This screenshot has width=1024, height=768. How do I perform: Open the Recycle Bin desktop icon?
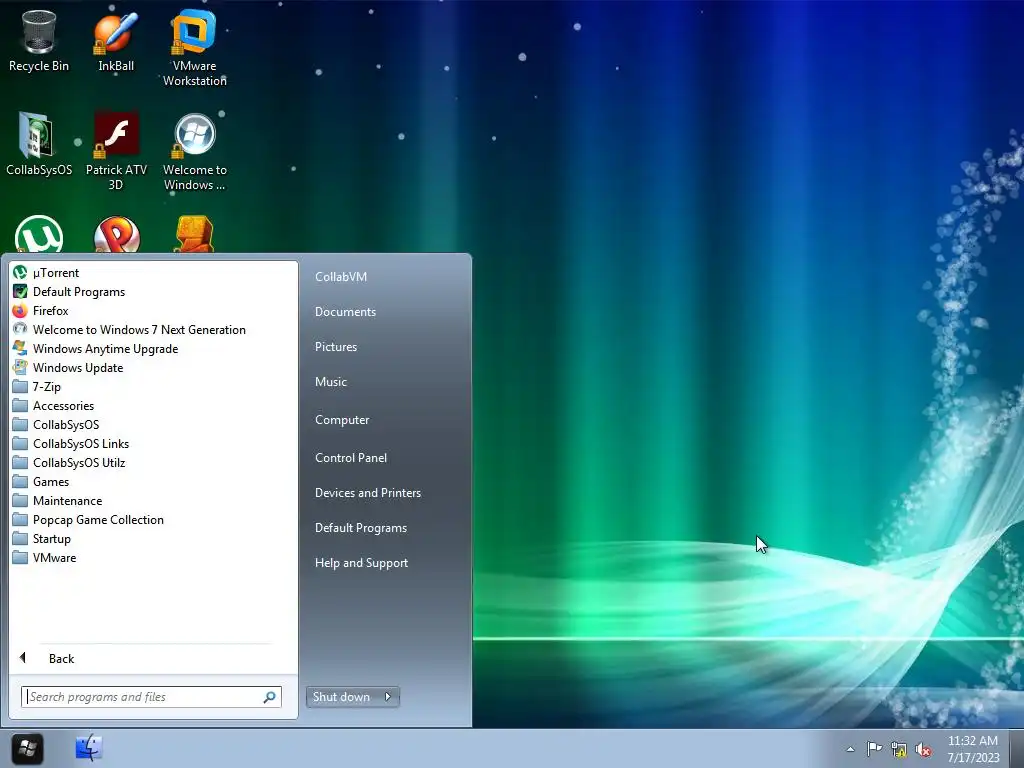pos(39,41)
